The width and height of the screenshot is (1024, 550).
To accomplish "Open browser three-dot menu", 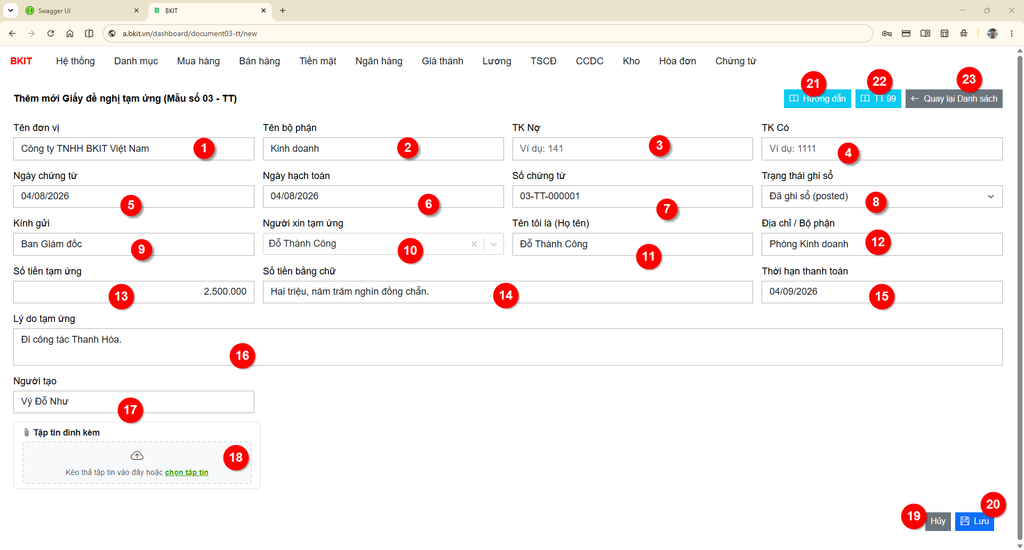I will click(1012, 33).
